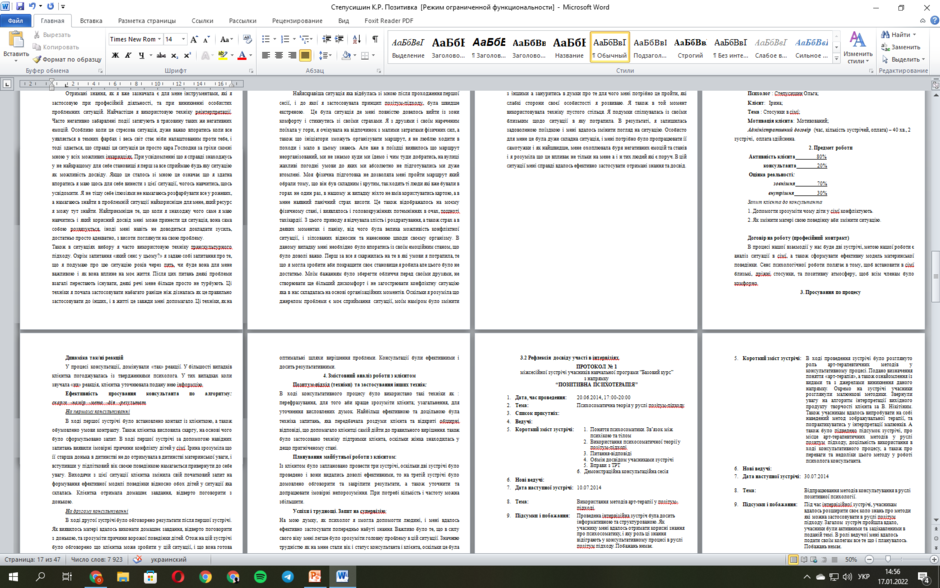Expand the styles gallery more arrow
This screenshot has width=940, height=588.
coord(836,59)
